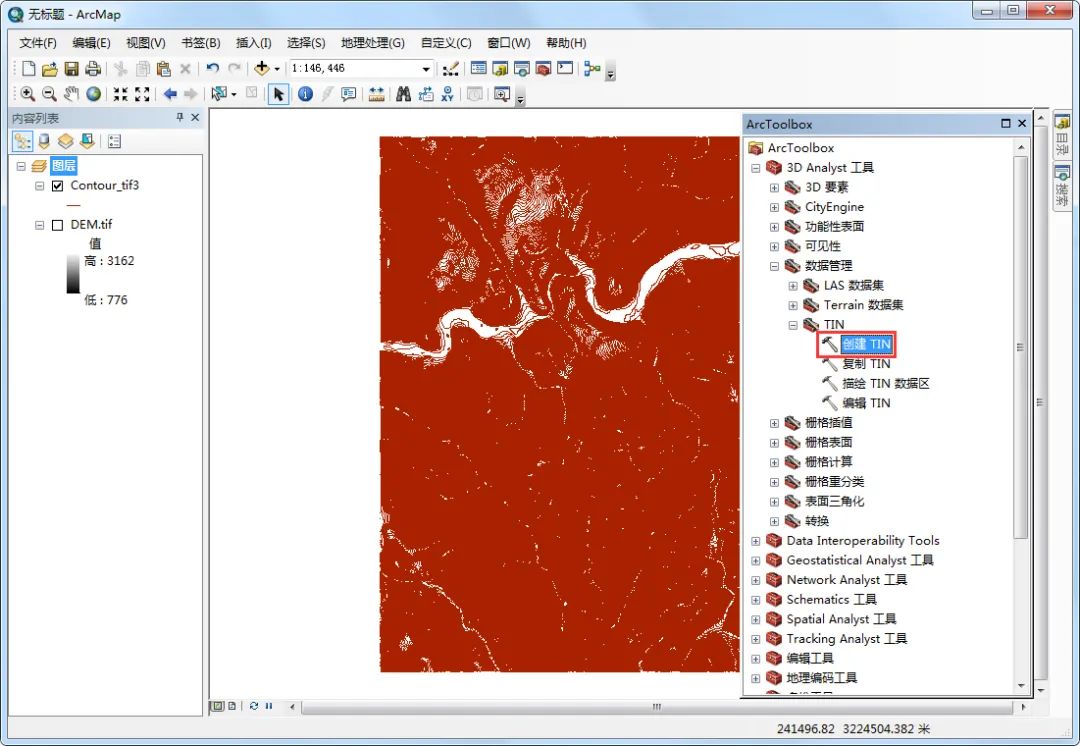
Task: Select the Select Features tool icon
Action: click(220, 94)
